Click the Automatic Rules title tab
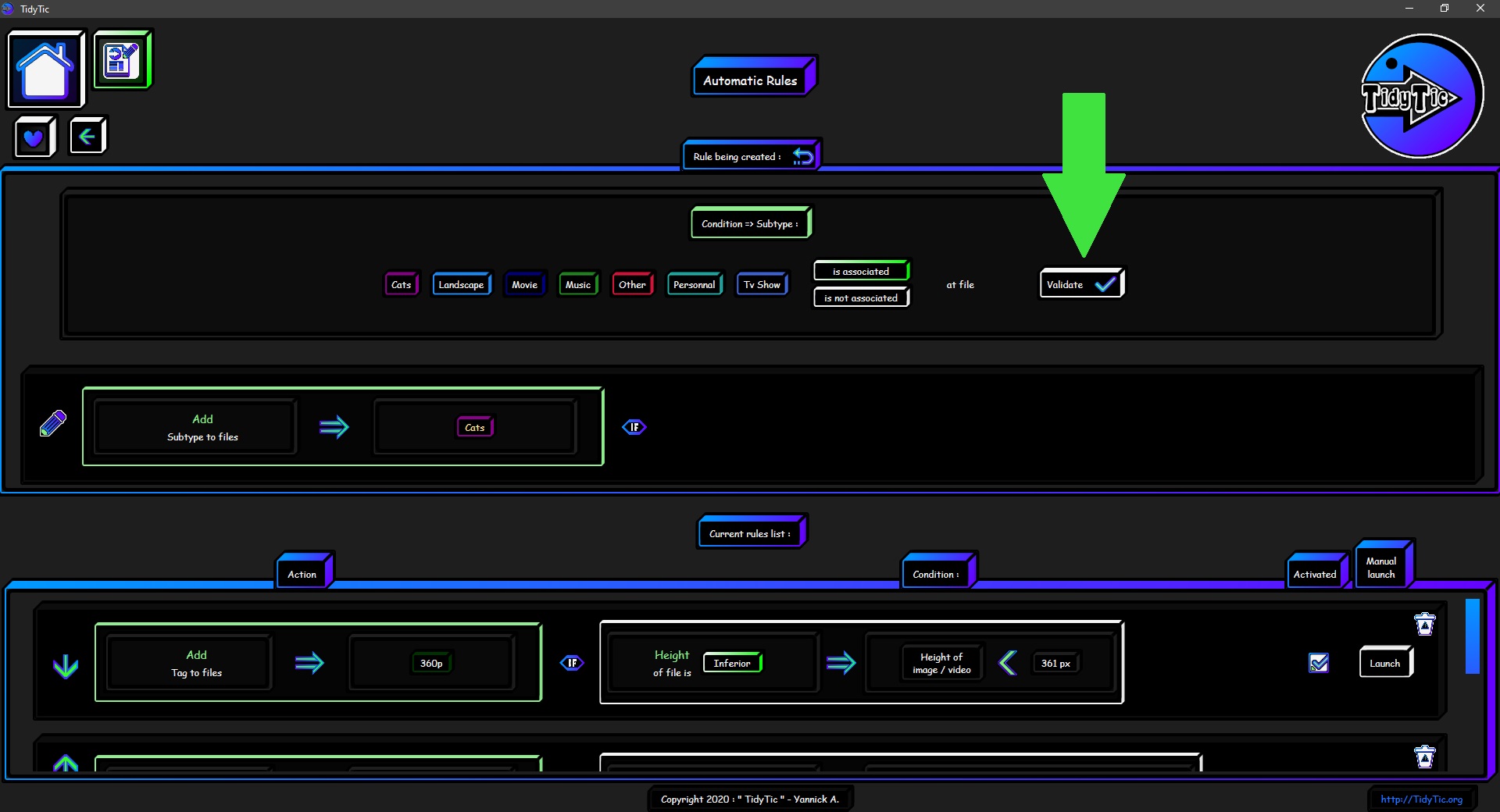 click(754, 77)
